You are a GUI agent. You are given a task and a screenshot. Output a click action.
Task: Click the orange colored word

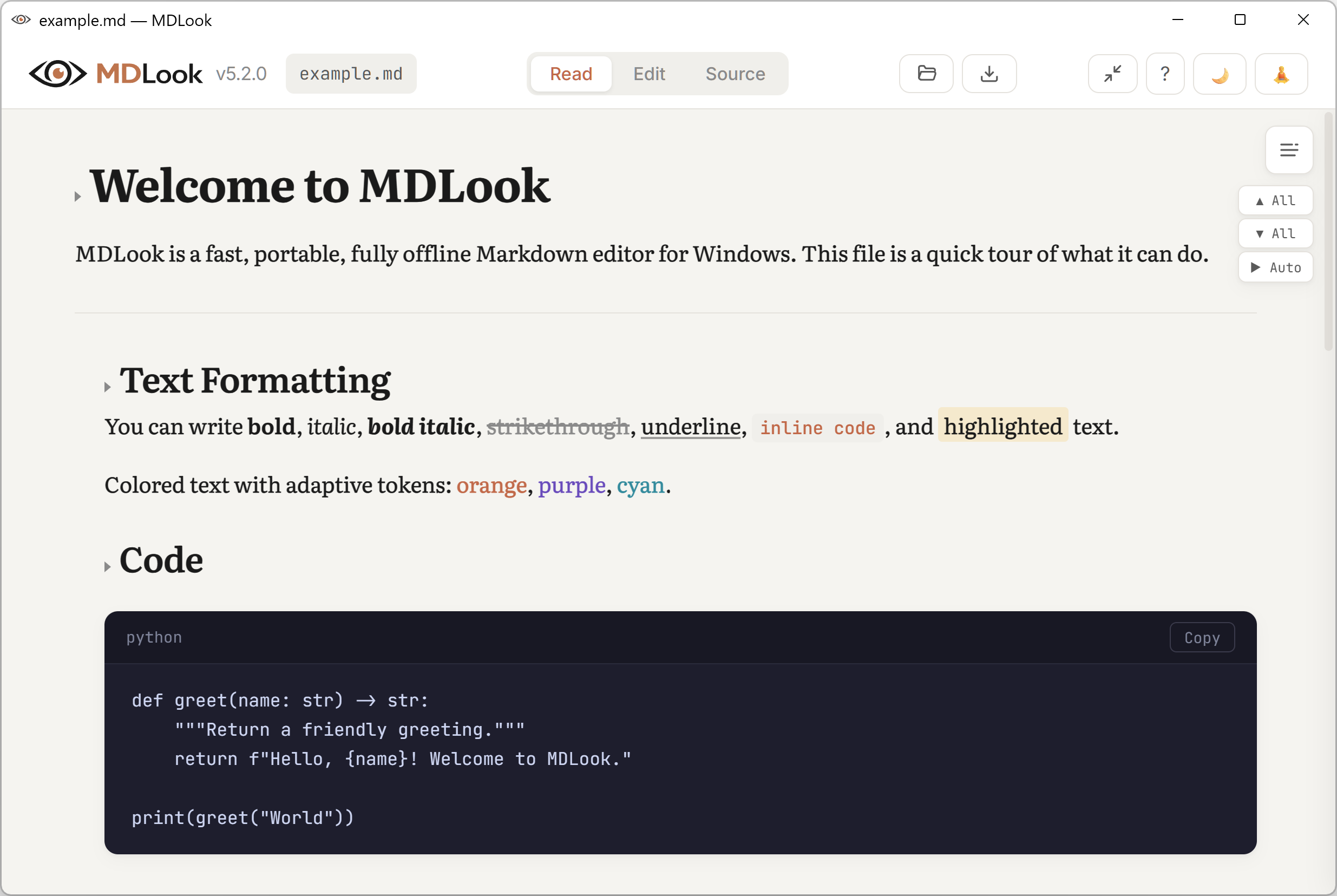[x=491, y=485]
